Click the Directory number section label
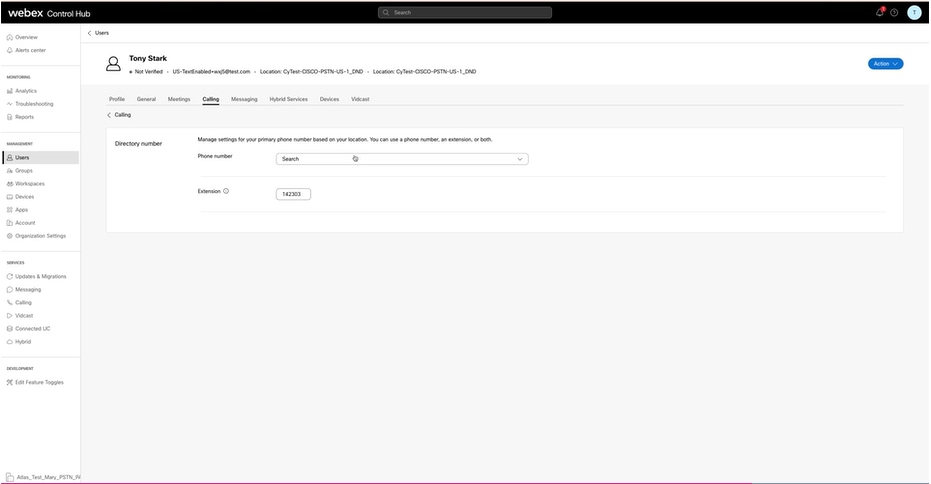Screen dimensions: 931x484 pos(138,144)
